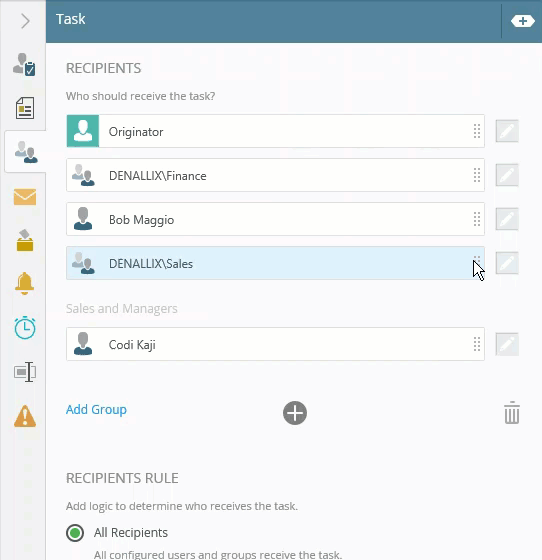Grab the Codi Kaji row drag handle
The image size is (542, 560).
pyautogui.click(x=477, y=344)
